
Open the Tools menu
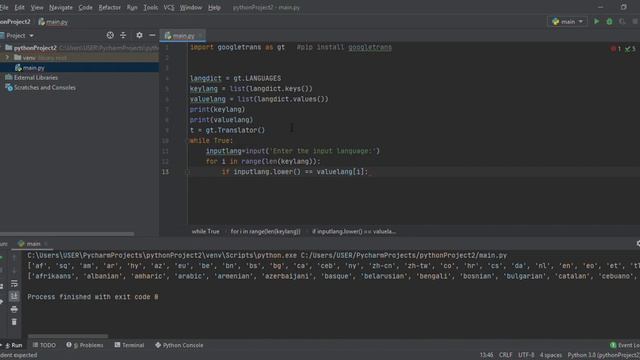[151, 7]
